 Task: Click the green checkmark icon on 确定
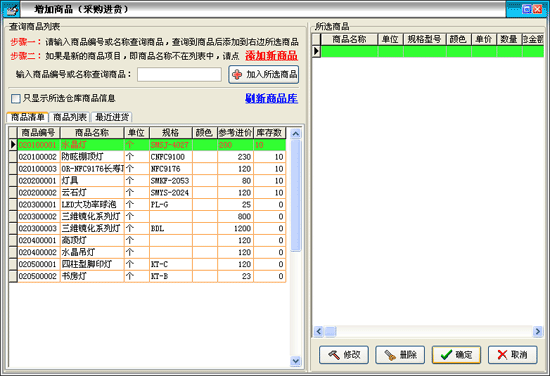(446, 355)
